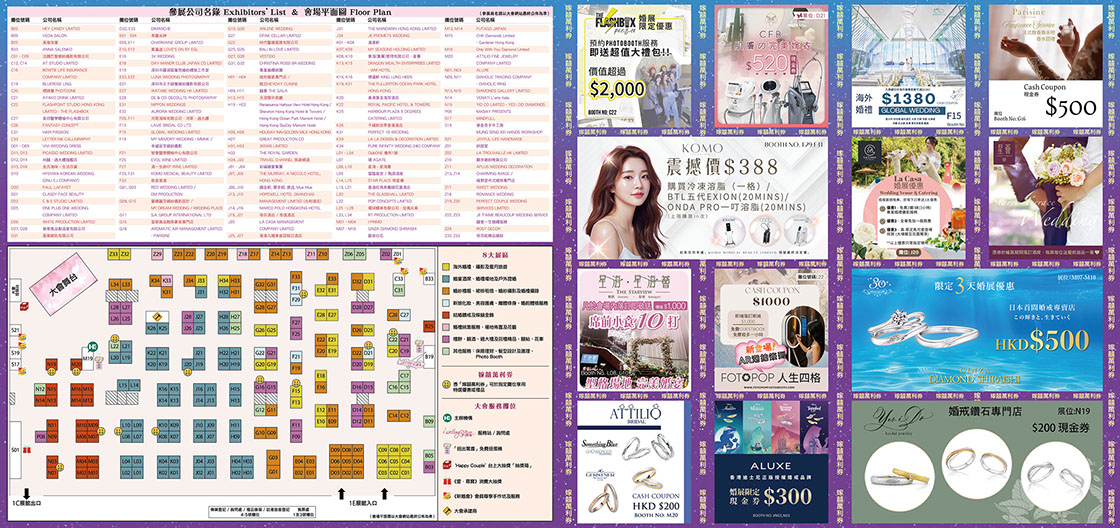Click the official contractor icon in legend
Screen dimensions: 1120x528
pyautogui.click(x=446, y=511)
